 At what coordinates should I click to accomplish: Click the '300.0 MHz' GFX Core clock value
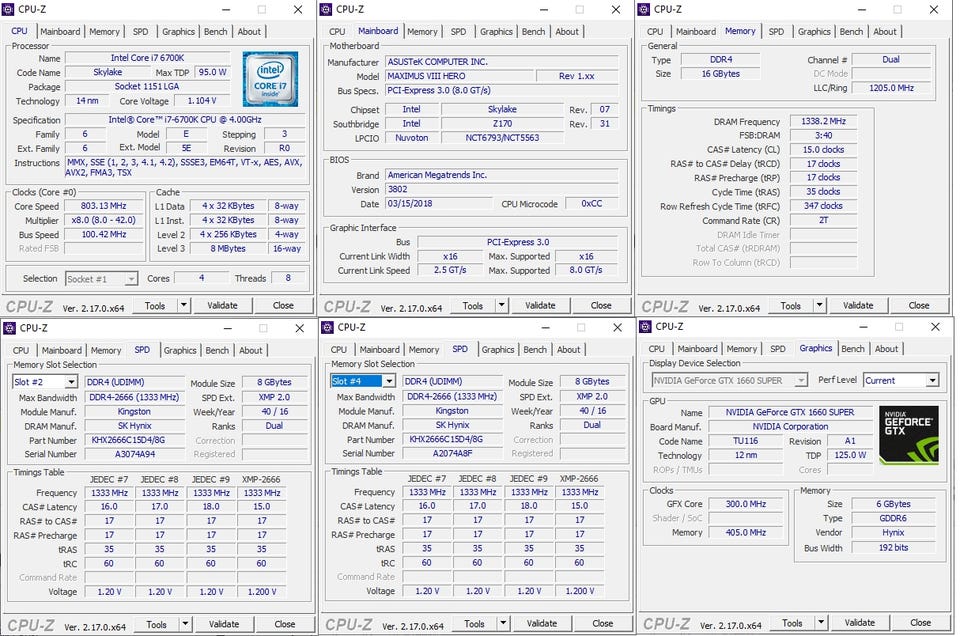tap(745, 504)
